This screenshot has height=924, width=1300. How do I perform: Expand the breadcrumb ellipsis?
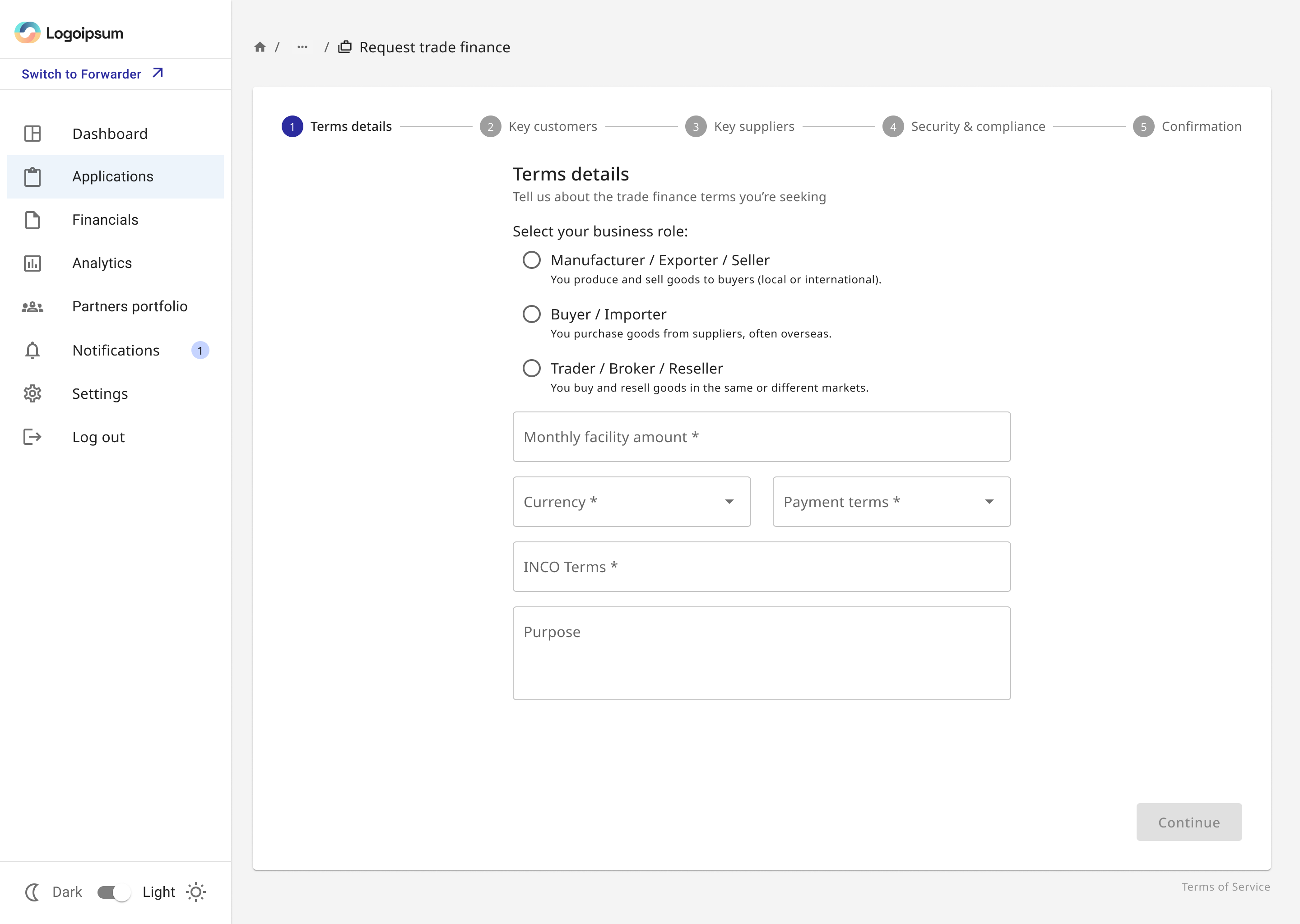(302, 47)
